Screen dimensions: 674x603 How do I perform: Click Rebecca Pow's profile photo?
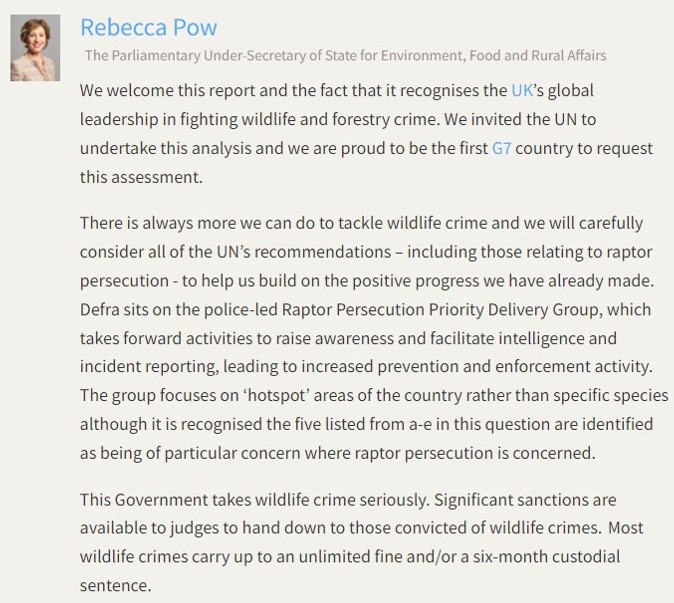35,46
